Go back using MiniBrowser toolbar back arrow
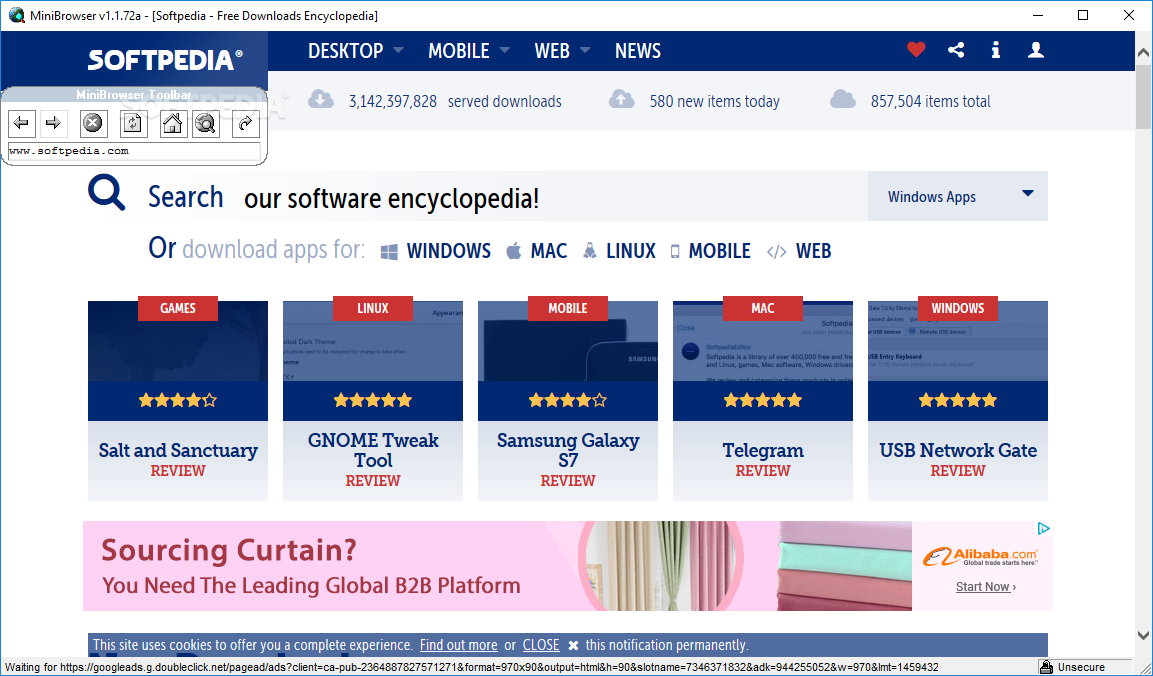Viewport: 1153px width, 676px height. pos(21,123)
